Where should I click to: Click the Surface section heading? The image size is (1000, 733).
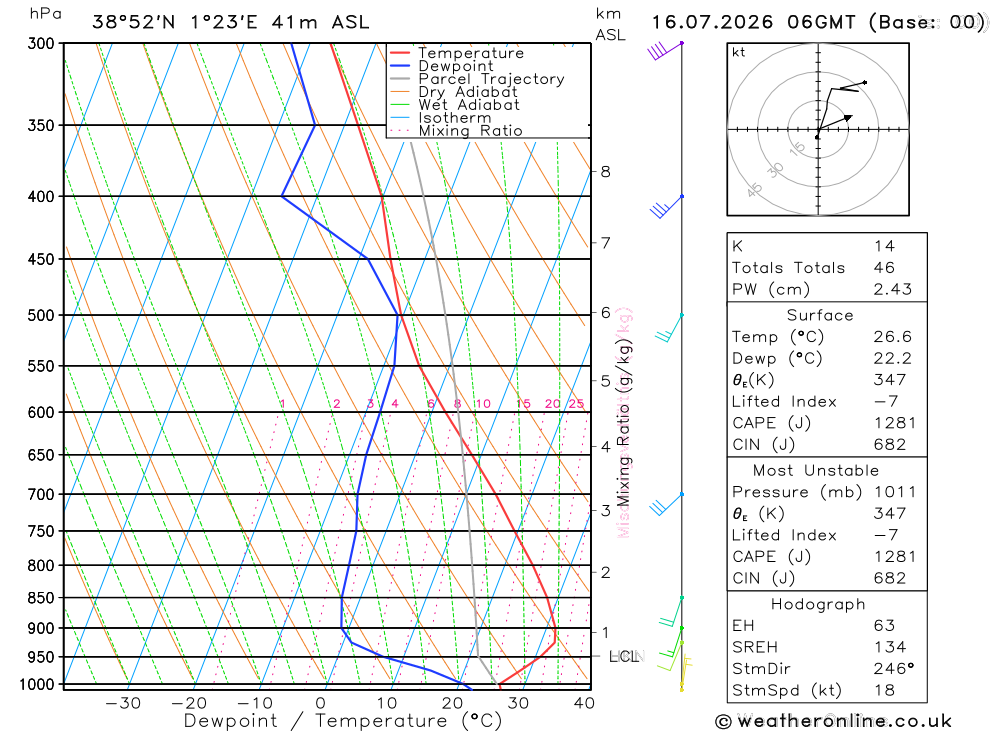[820, 315]
